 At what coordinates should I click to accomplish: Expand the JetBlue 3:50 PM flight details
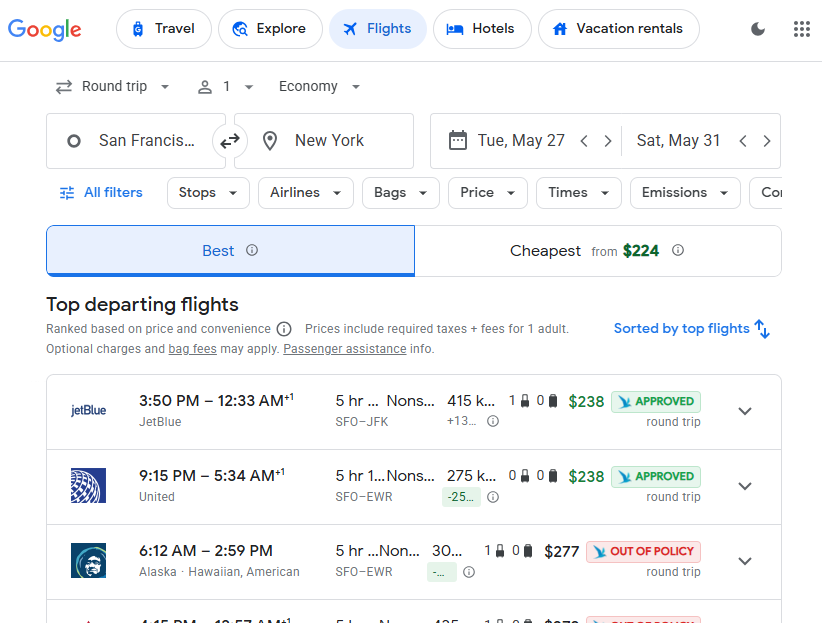tap(744, 411)
